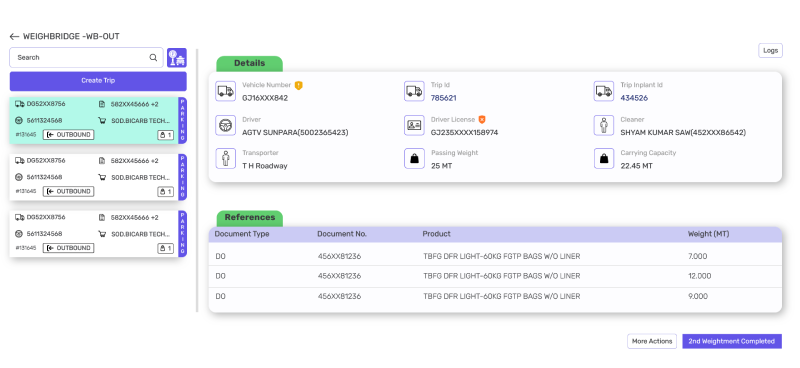
Task: Click the 2nd Weightment Completed button
Action: [x=732, y=341]
